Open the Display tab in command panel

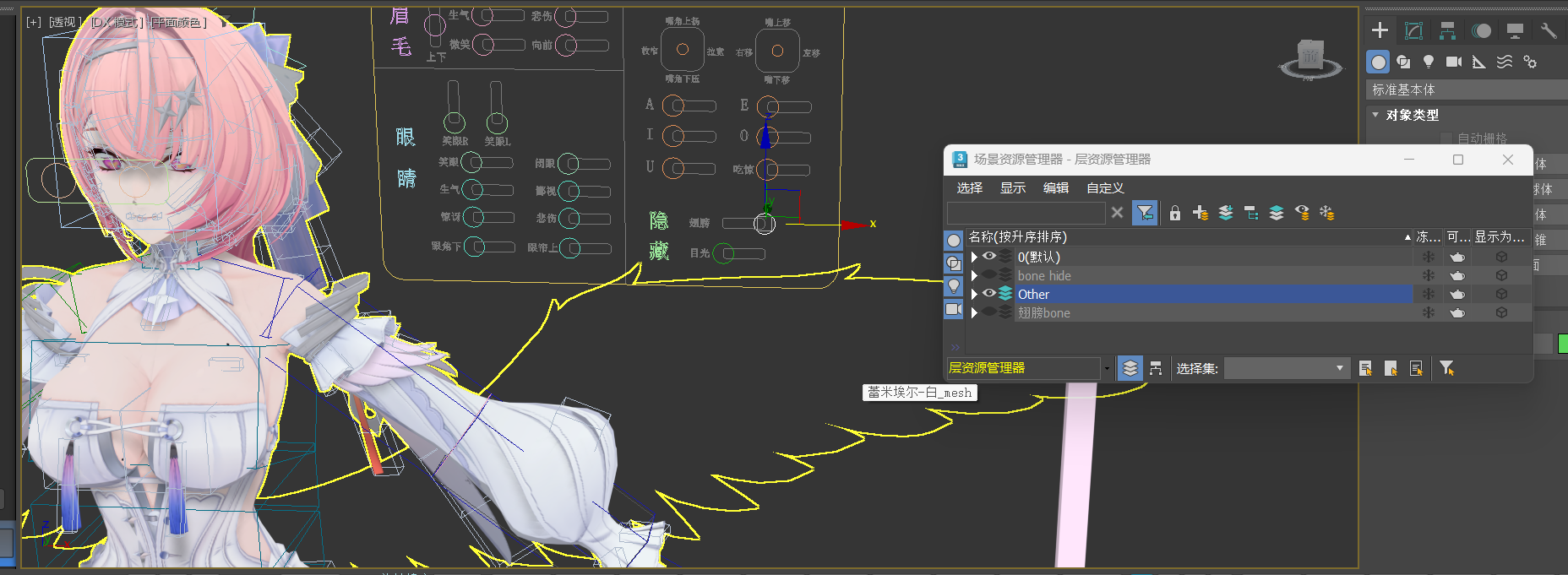click(1515, 30)
